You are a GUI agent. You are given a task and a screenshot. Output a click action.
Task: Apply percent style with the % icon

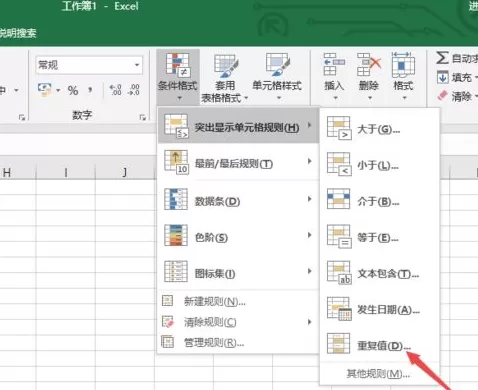[x=73, y=90]
